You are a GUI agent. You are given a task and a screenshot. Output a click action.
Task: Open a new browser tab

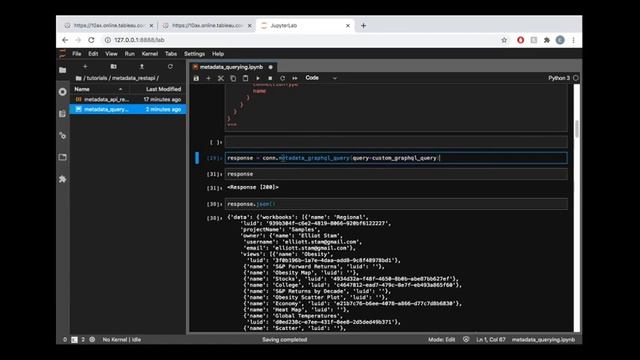pos(363,25)
